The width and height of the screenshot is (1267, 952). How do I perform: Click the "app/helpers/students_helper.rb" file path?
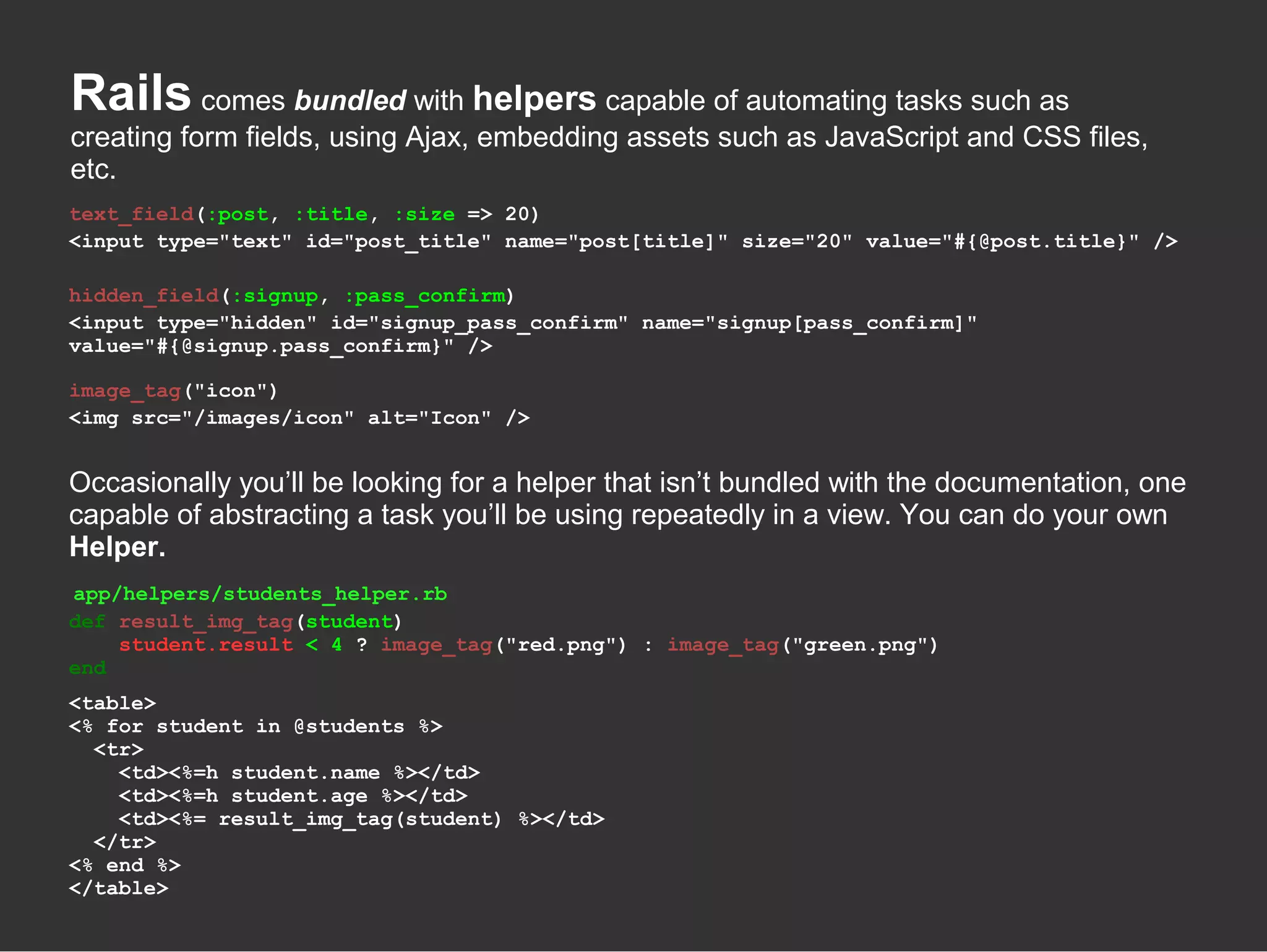click(260, 594)
